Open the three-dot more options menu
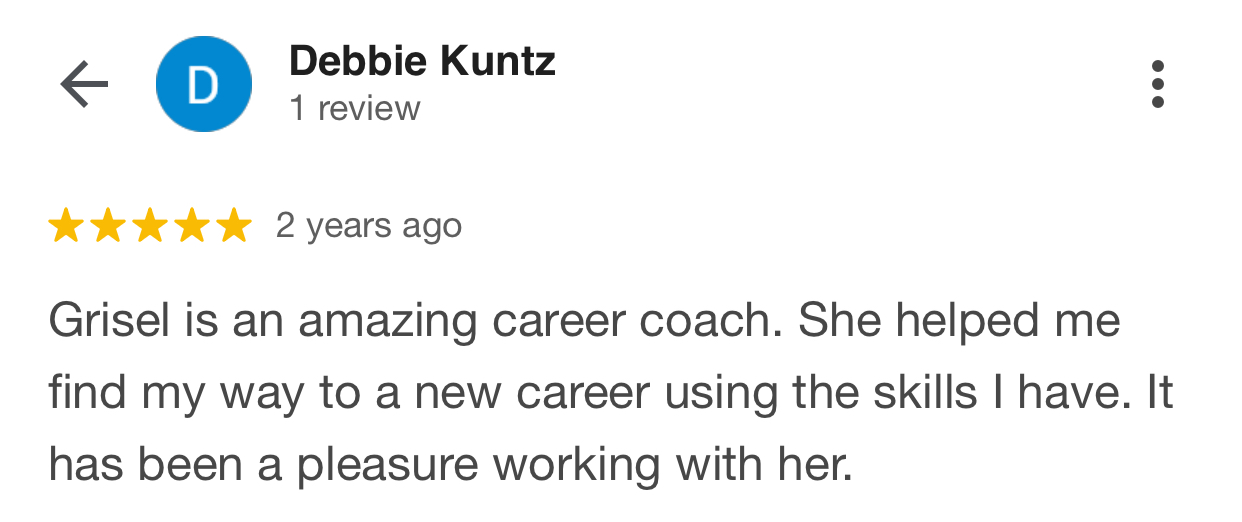Image resolution: width=1242 pixels, height=522 pixels. click(x=1158, y=84)
